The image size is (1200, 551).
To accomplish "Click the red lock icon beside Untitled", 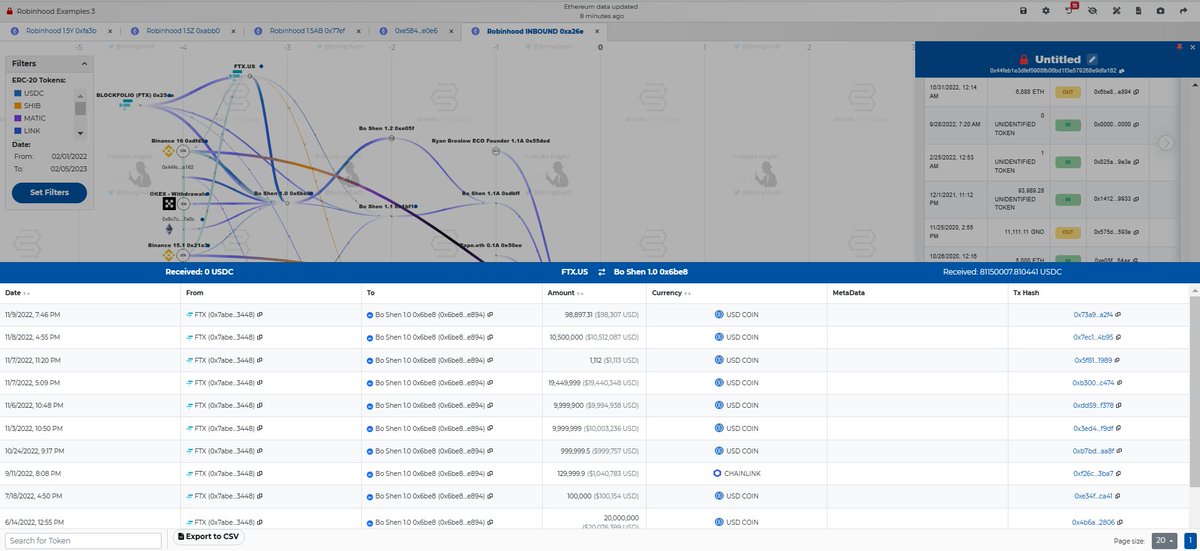I will (x=1023, y=59).
